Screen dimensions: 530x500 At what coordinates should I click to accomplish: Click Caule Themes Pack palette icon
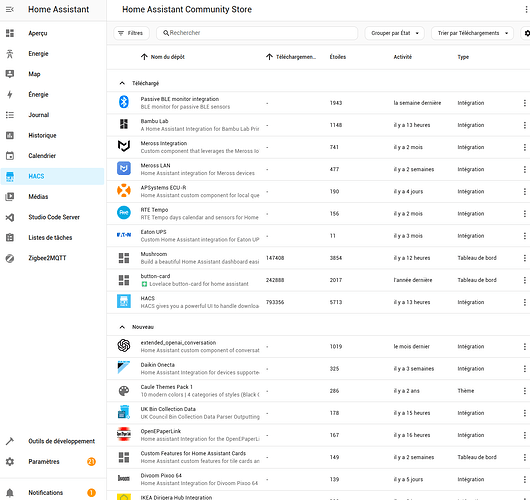point(124,391)
